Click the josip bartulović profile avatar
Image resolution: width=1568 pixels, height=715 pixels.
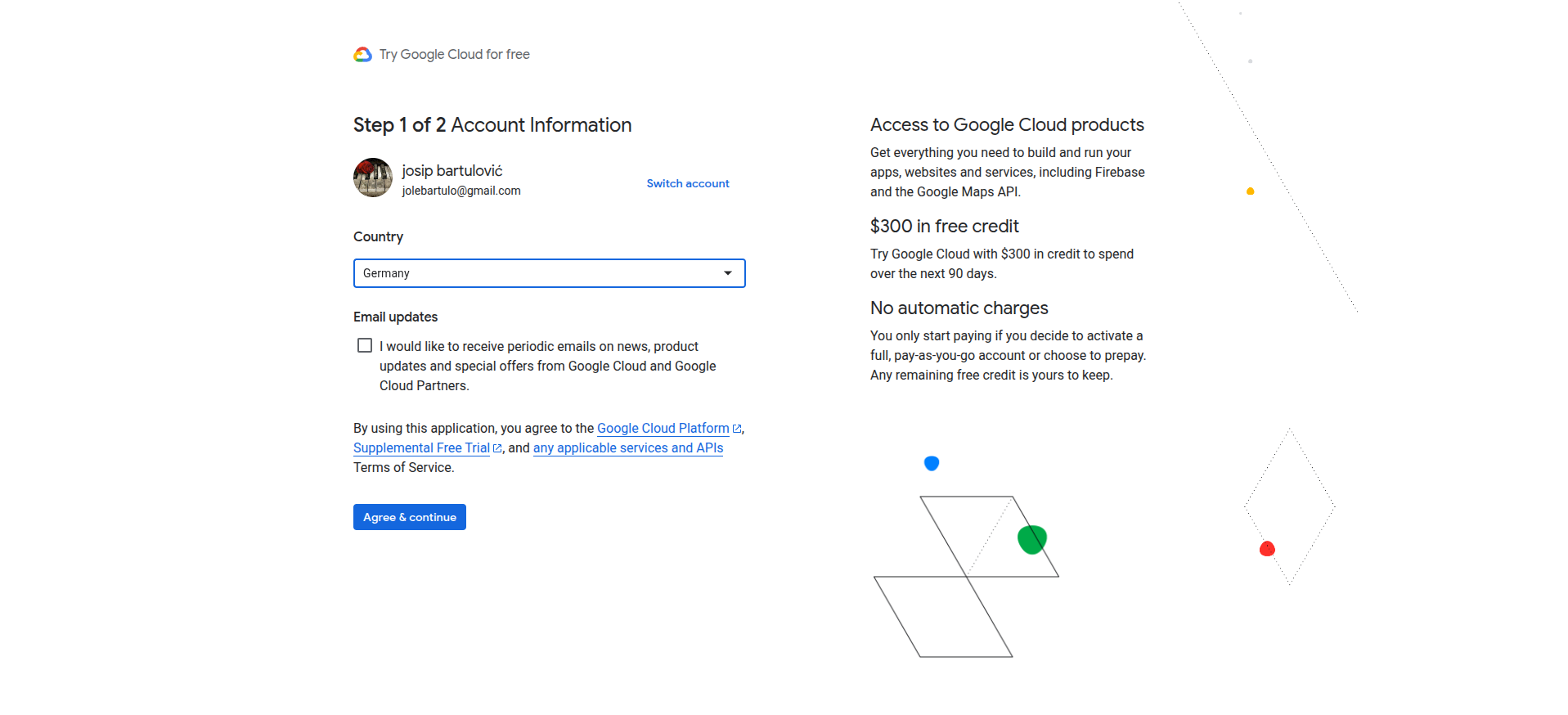(373, 178)
